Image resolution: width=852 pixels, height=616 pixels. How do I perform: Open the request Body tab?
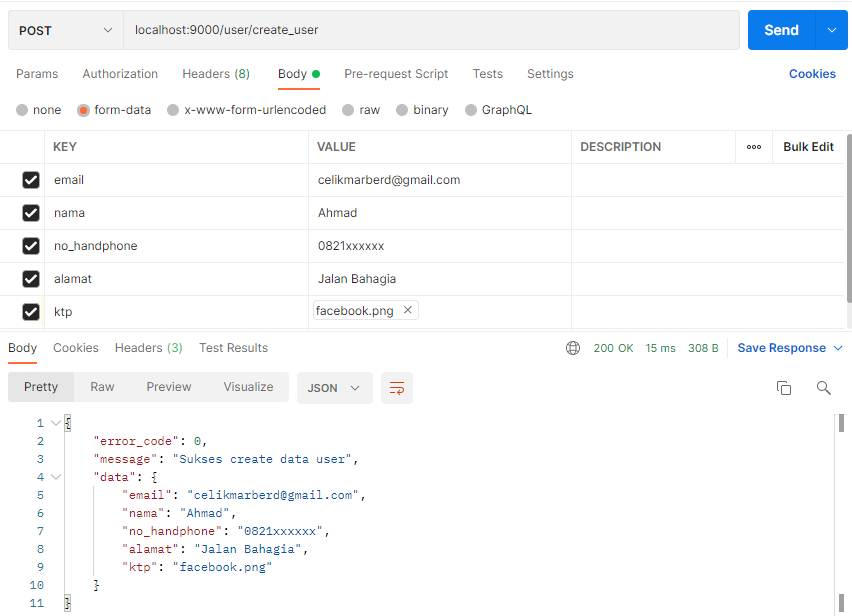299,74
